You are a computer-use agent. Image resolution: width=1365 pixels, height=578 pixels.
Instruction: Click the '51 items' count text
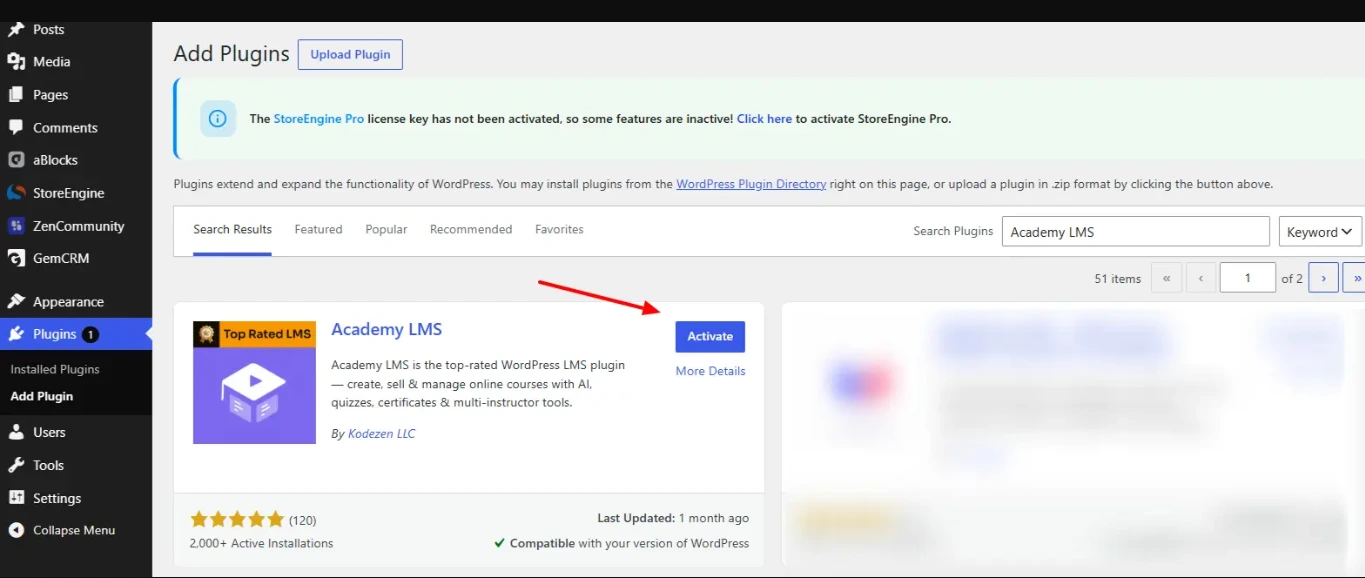coord(1117,279)
